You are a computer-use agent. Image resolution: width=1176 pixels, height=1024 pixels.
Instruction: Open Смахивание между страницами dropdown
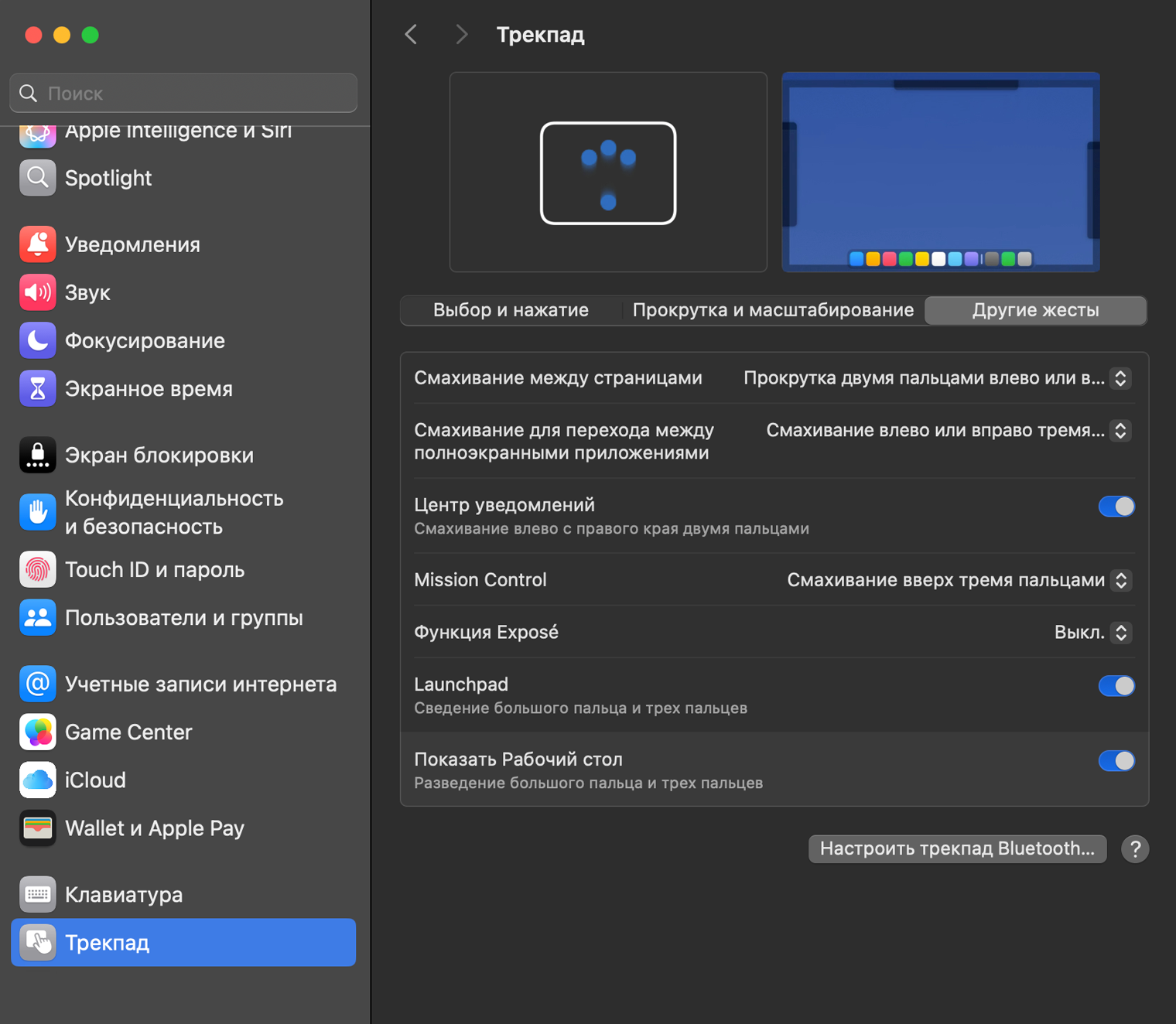coord(1120,378)
